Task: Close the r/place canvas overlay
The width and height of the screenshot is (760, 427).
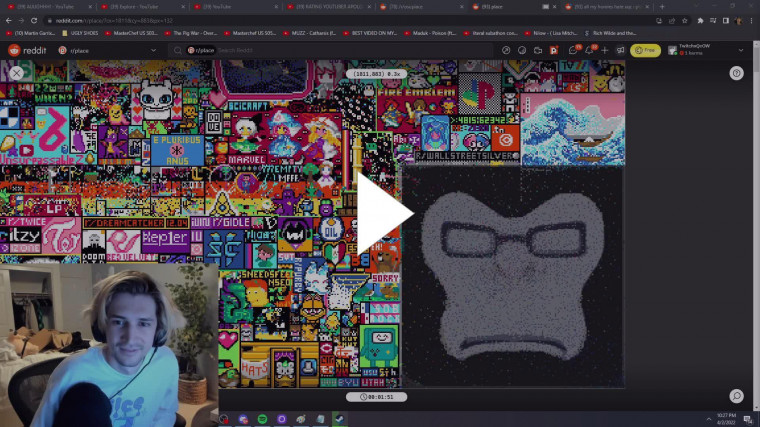Action: pyautogui.click(x=16, y=73)
